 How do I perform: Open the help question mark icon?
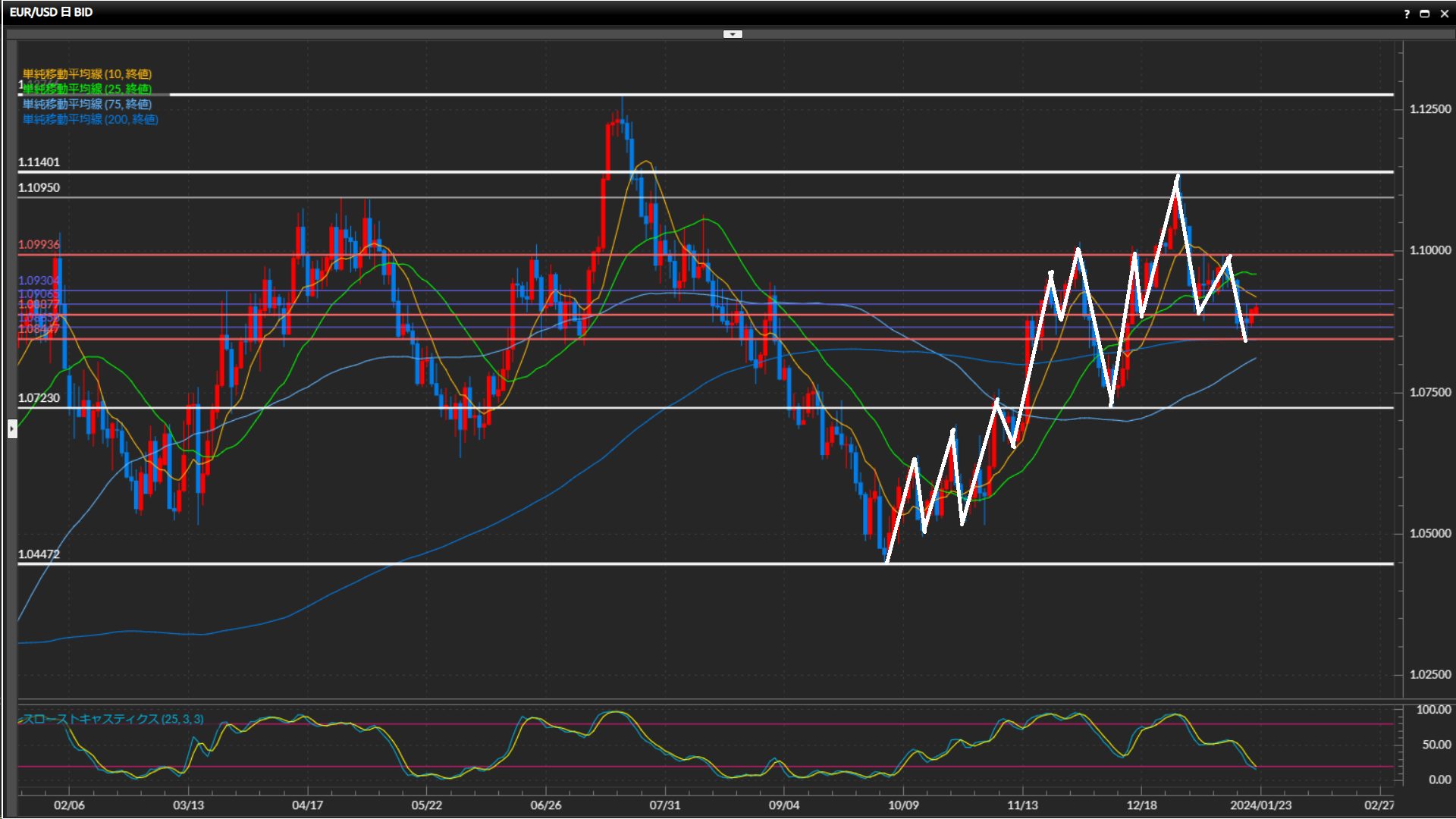1407,14
